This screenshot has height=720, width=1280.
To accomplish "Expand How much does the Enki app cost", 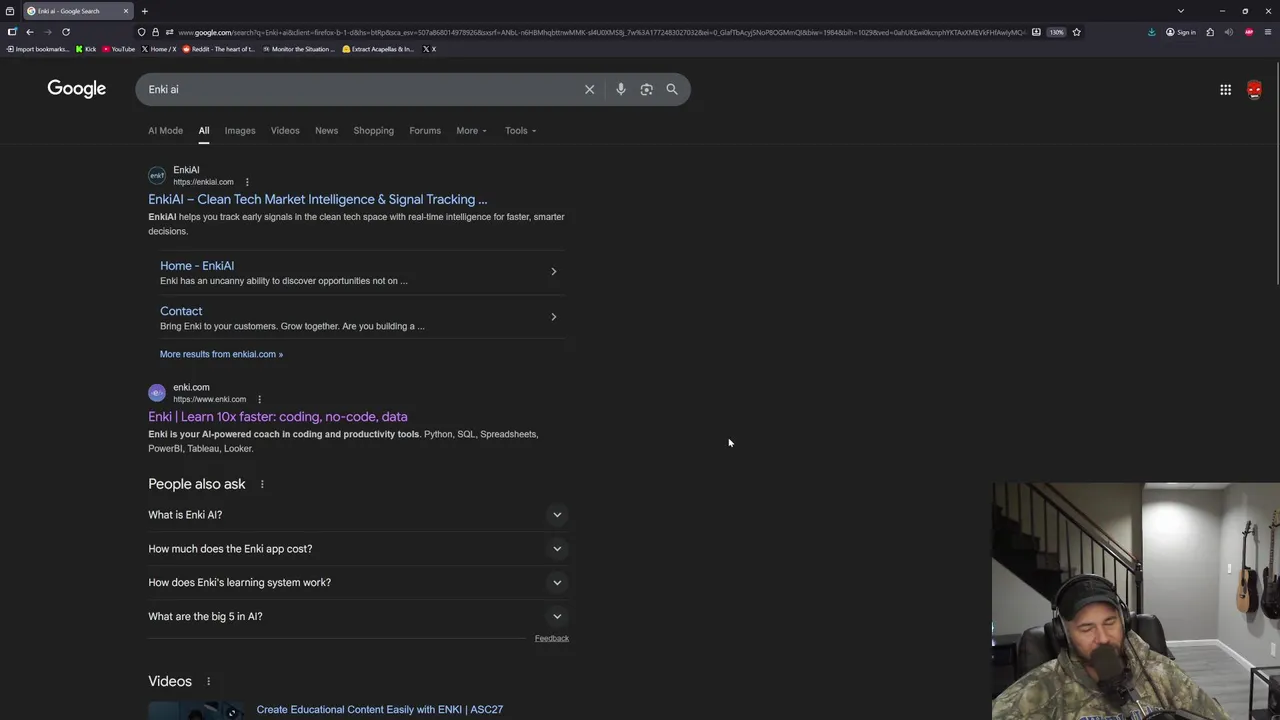I will [356, 549].
